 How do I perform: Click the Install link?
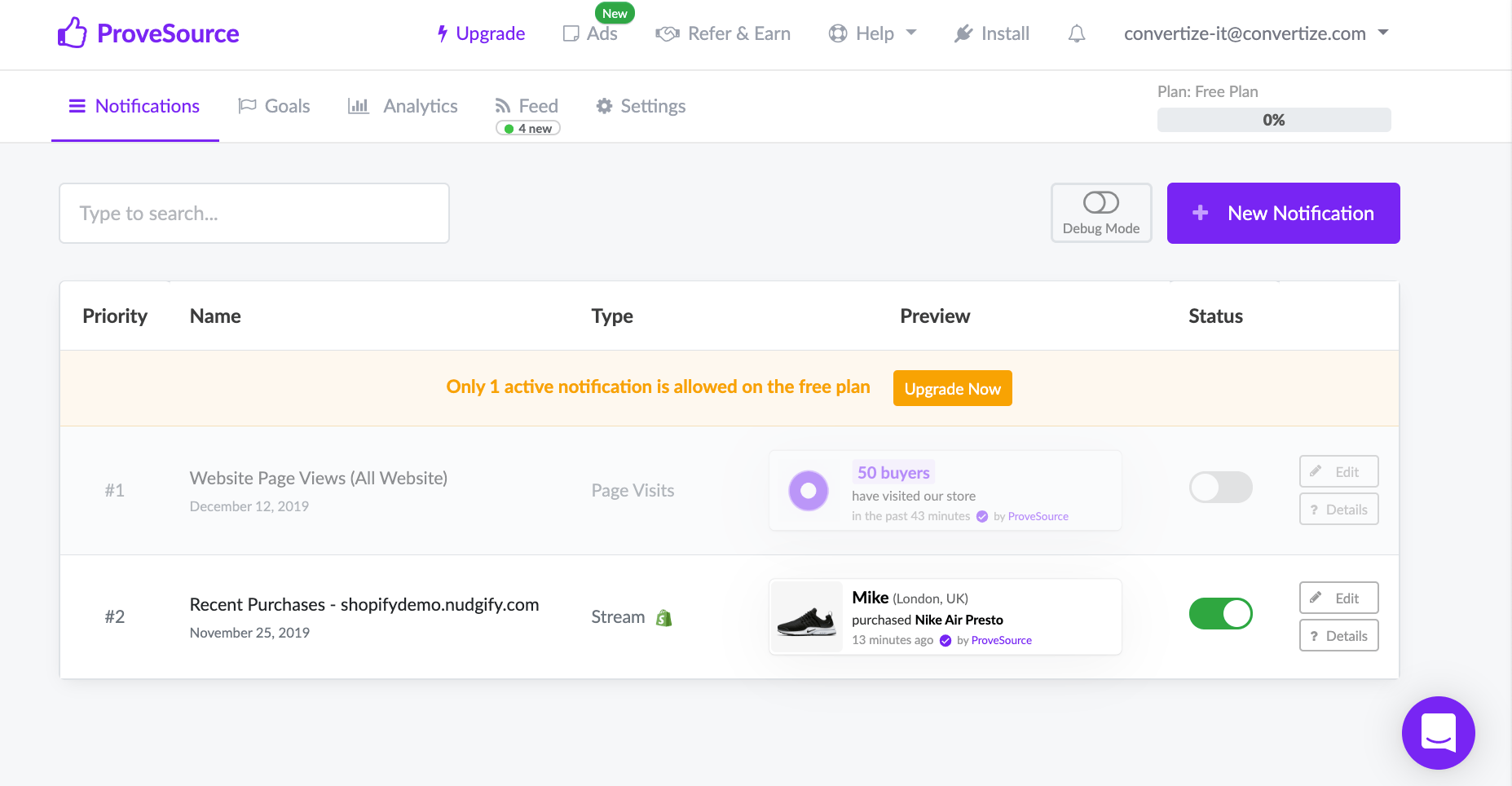[992, 33]
